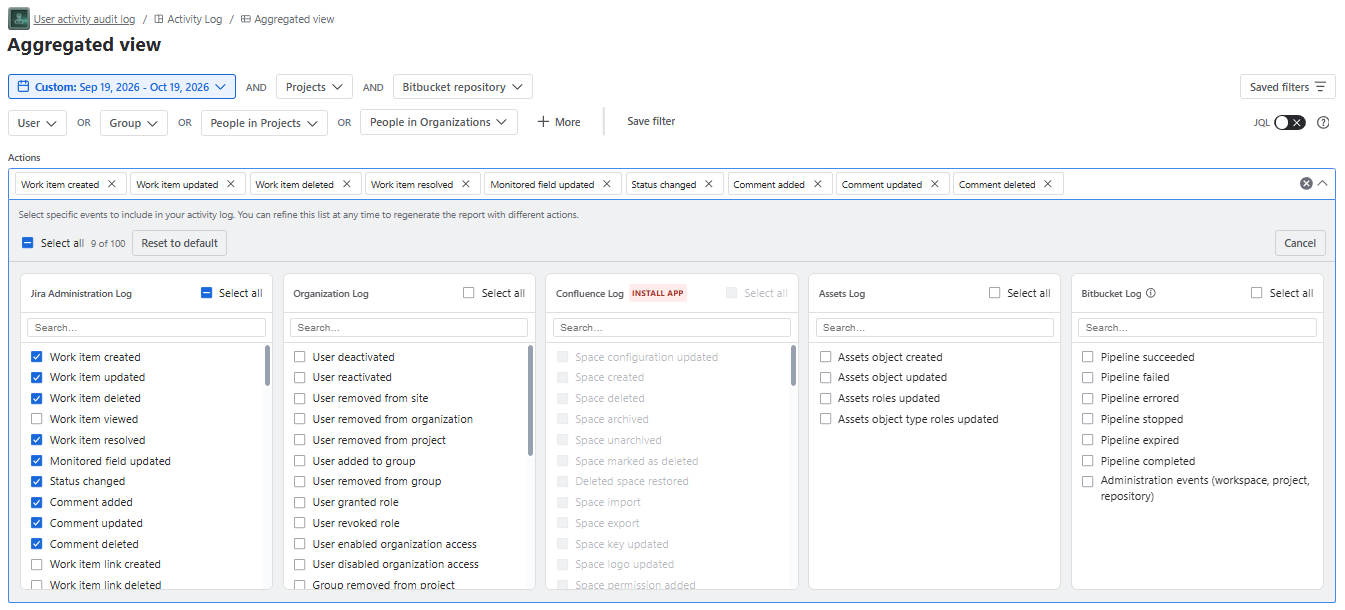Open the User activity audit log breadcrumb
The width and height of the screenshot is (1345, 610).
[x=84, y=19]
